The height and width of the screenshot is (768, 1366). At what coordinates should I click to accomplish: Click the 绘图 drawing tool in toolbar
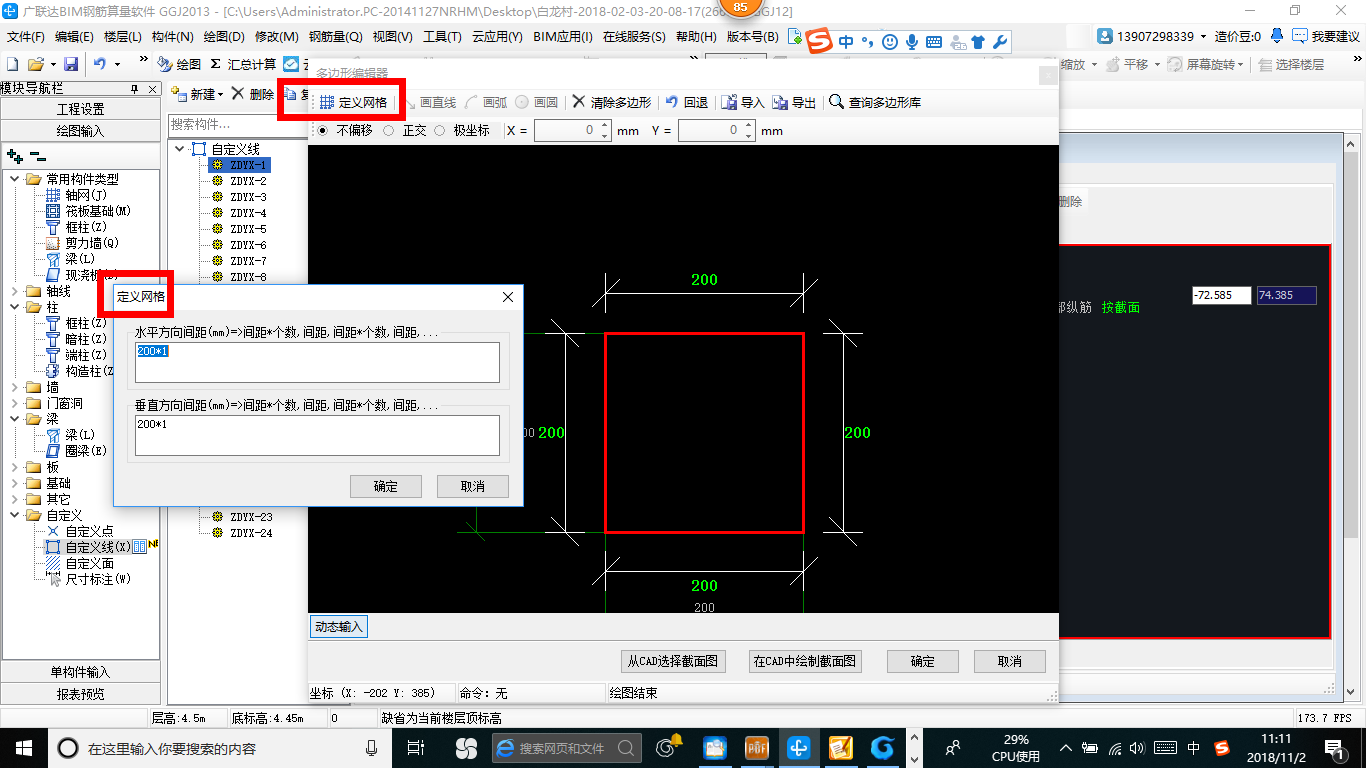pos(180,64)
